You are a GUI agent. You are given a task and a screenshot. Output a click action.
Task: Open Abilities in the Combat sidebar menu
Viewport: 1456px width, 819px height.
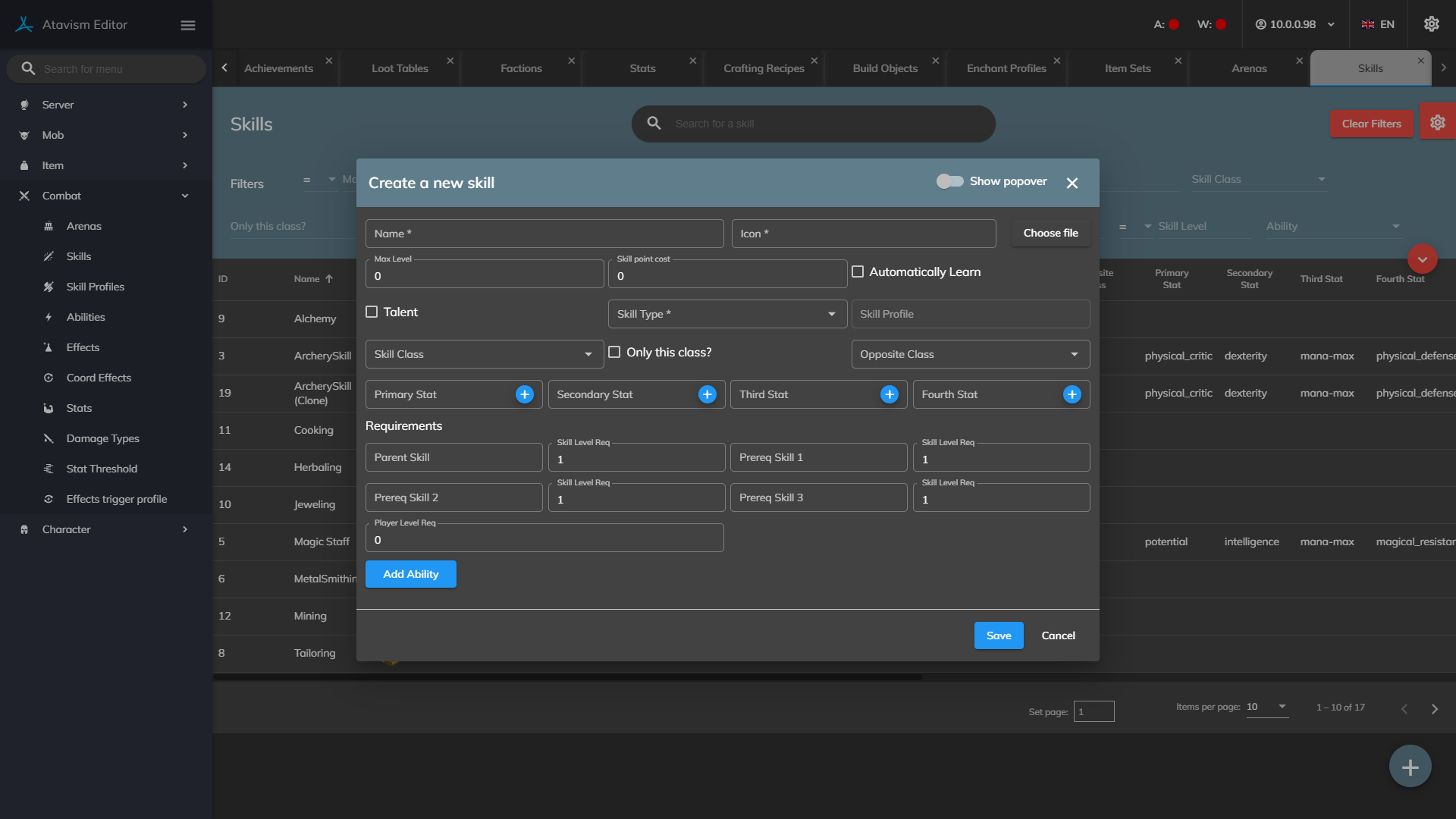[x=86, y=317]
